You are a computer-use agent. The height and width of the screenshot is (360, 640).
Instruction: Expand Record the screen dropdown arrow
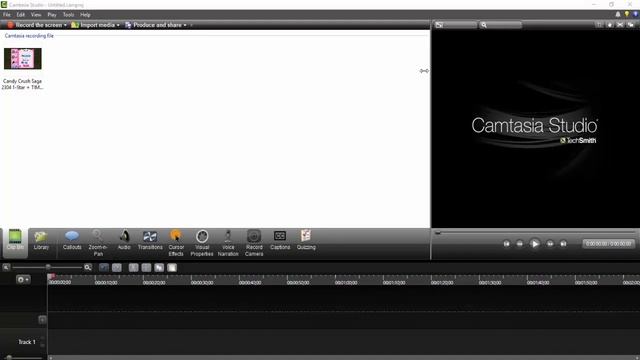click(x=65, y=25)
